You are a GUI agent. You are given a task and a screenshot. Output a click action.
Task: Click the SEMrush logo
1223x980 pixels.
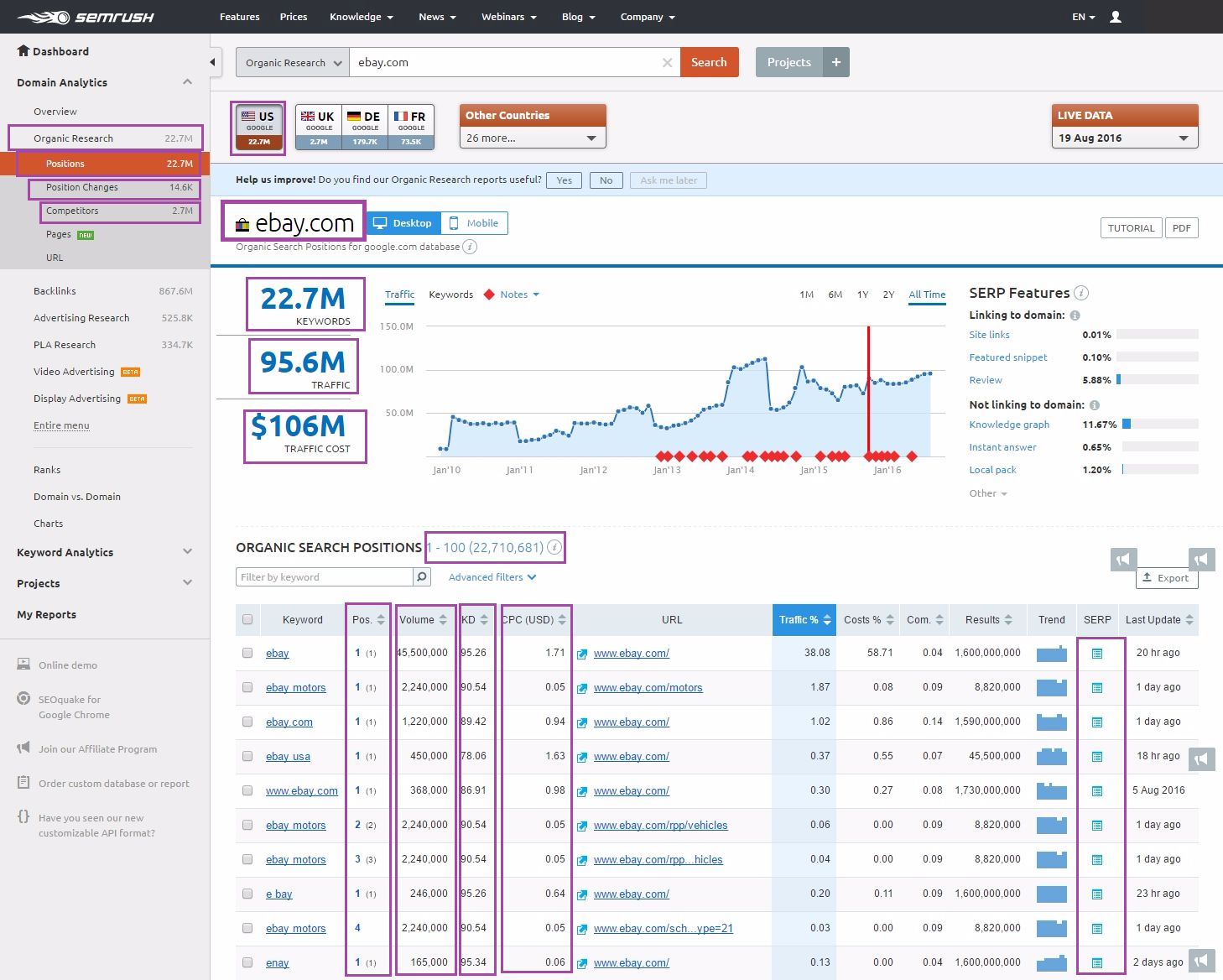pyautogui.click(x=86, y=17)
